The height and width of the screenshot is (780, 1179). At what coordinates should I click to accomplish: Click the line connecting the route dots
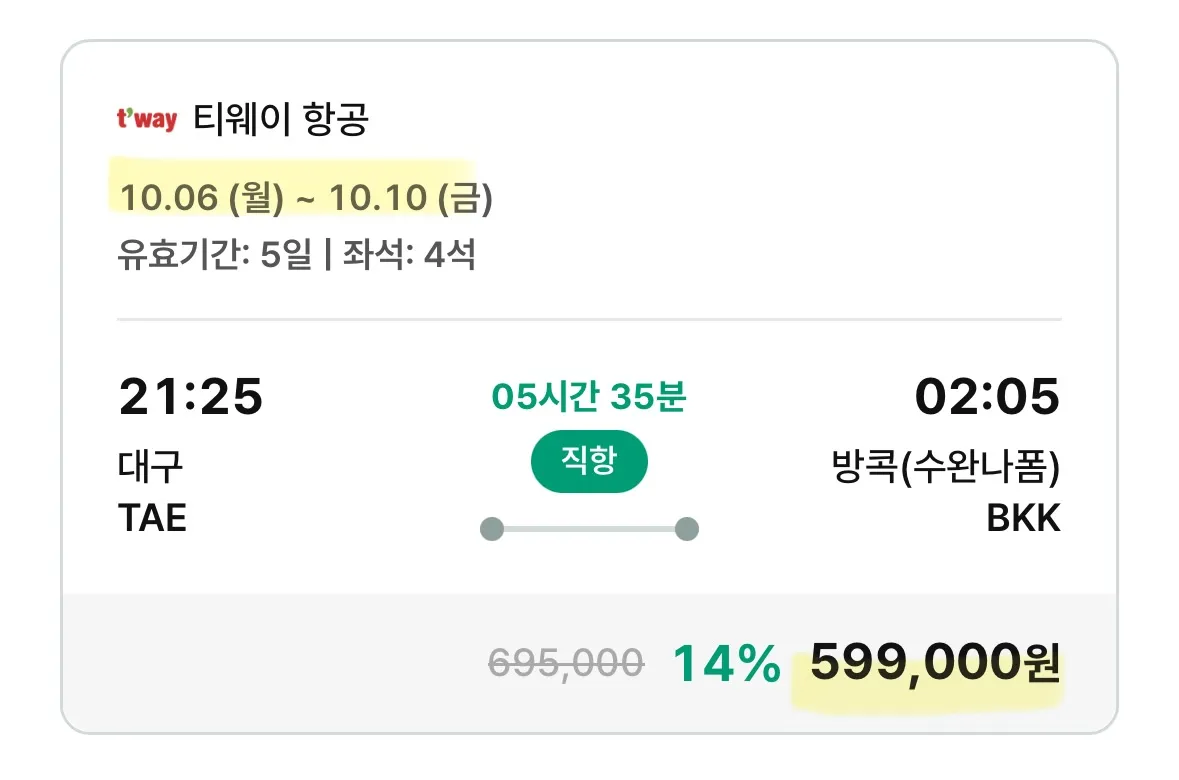[588, 529]
